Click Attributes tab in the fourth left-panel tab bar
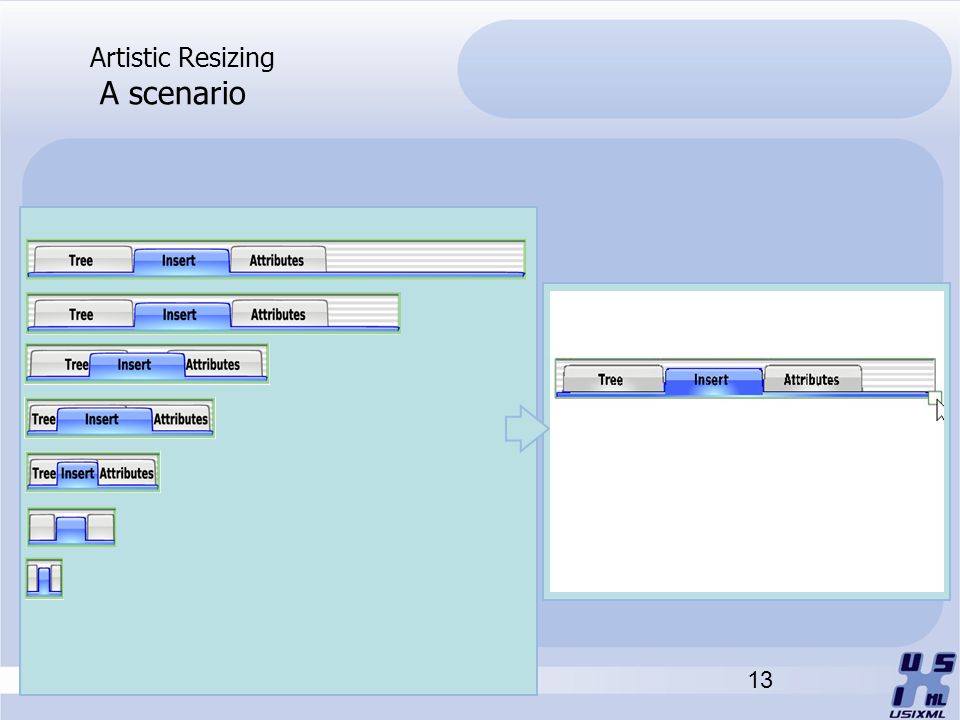The width and height of the screenshot is (960, 720). coord(181,419)
